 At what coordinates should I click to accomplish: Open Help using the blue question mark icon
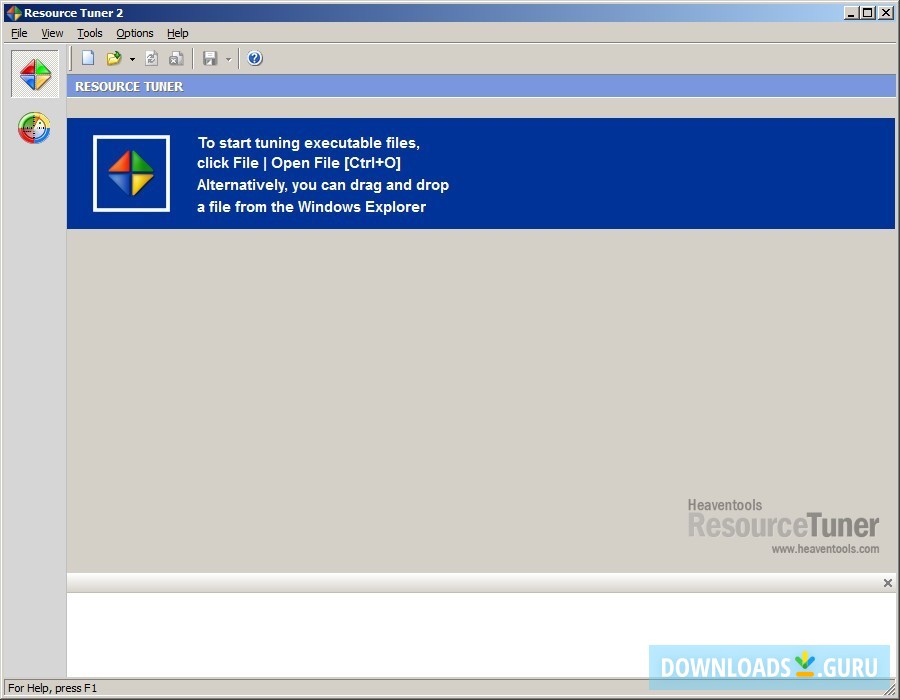254,58
